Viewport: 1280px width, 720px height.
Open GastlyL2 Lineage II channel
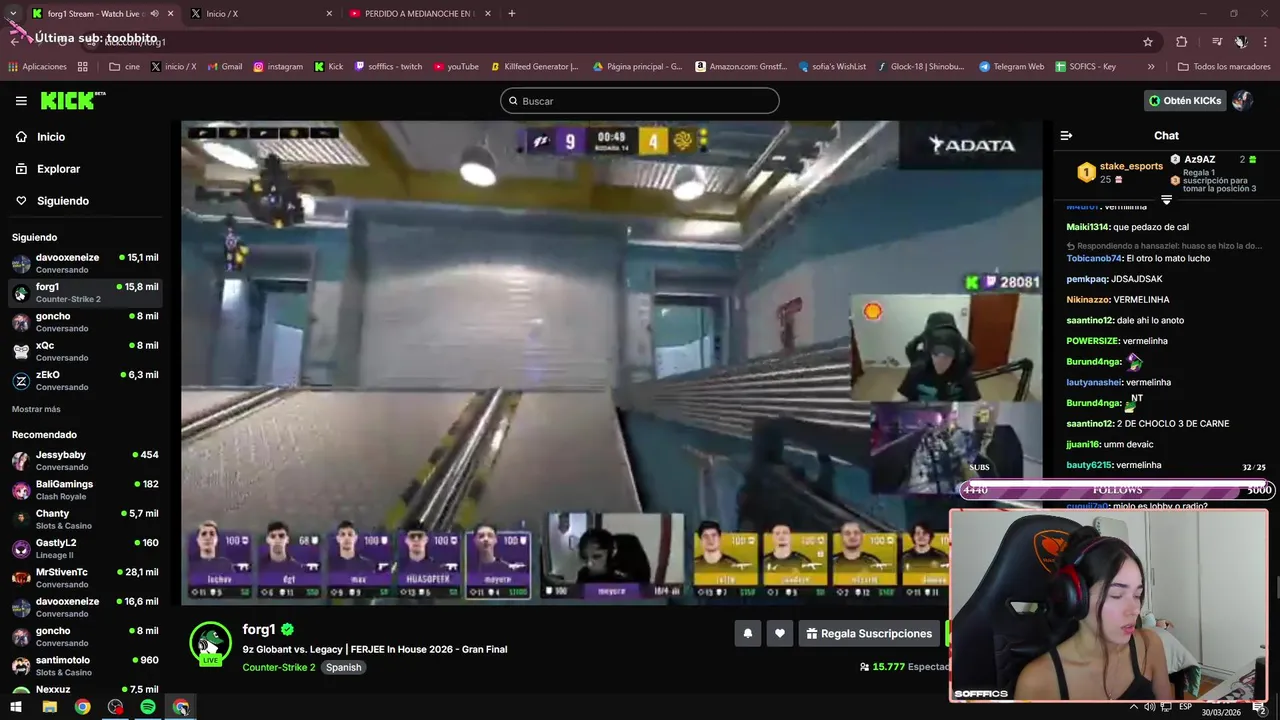(x=85, y=548)
